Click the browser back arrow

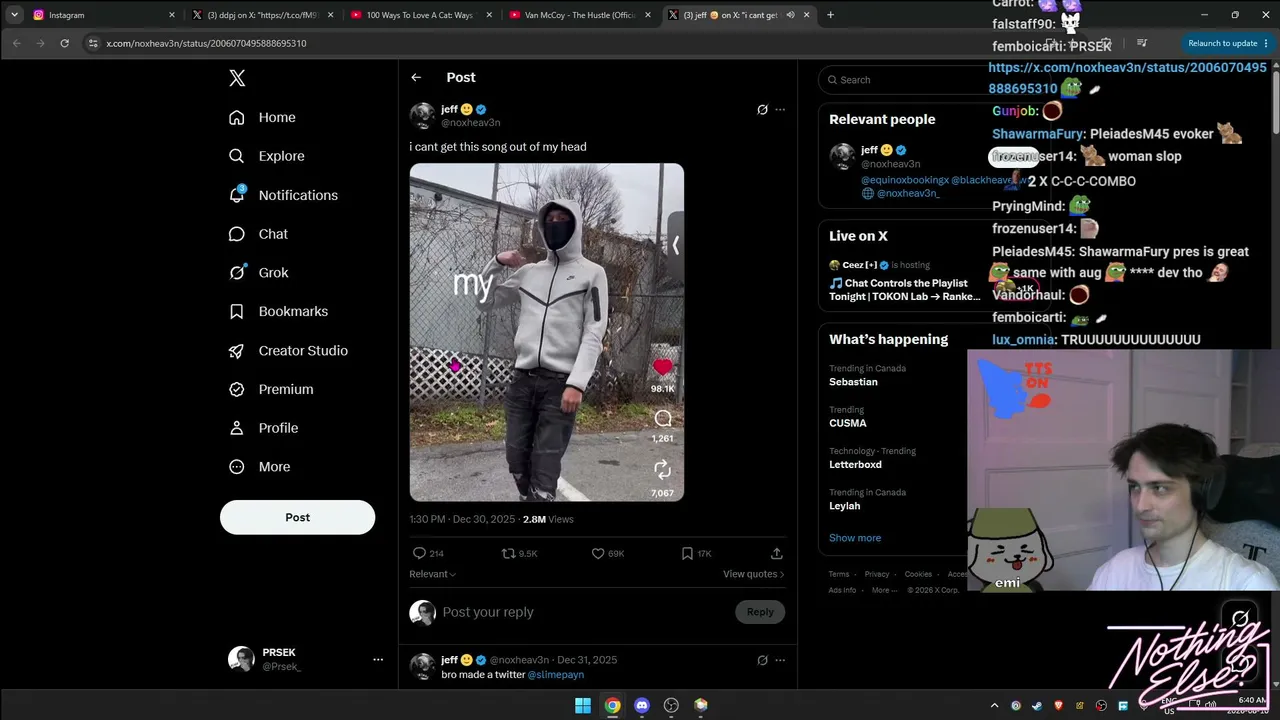point(17,43)
